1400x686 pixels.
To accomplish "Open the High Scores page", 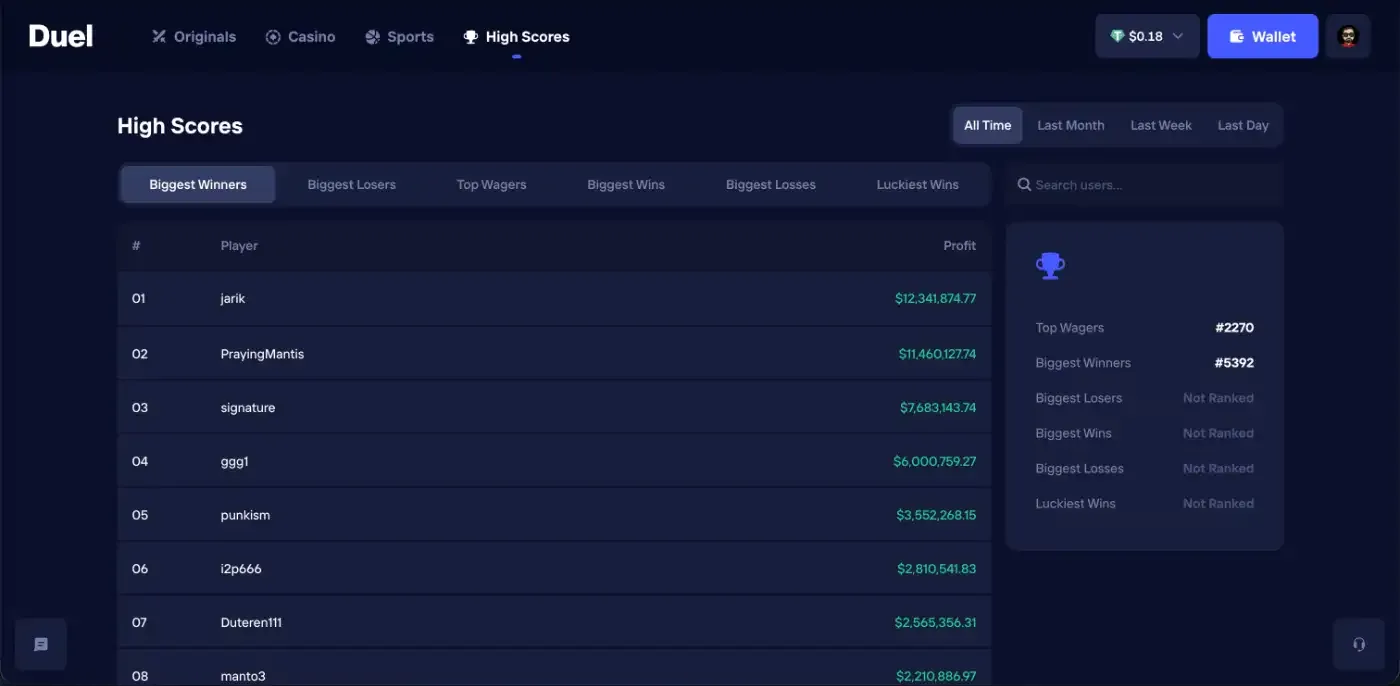I will coord(517,37).
